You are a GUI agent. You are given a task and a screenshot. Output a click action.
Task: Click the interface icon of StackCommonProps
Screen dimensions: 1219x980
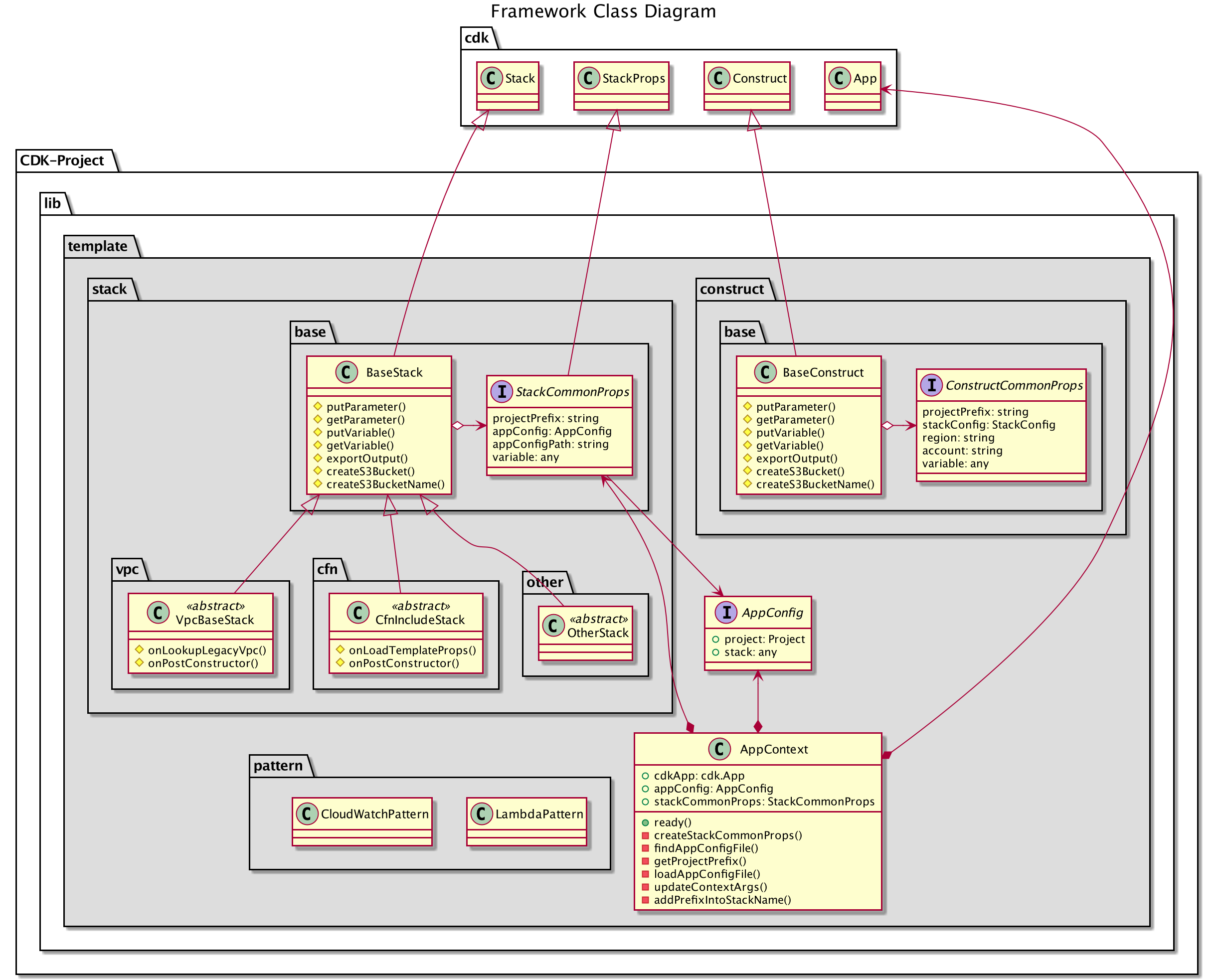point(501,391)
